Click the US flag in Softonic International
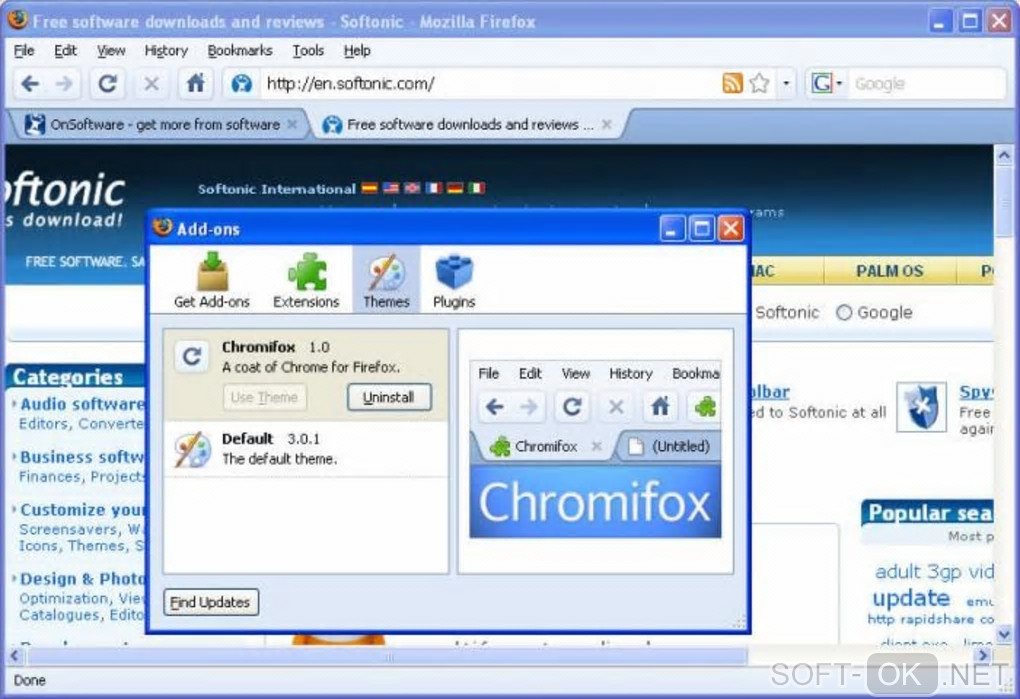 (x=391, y=188)
